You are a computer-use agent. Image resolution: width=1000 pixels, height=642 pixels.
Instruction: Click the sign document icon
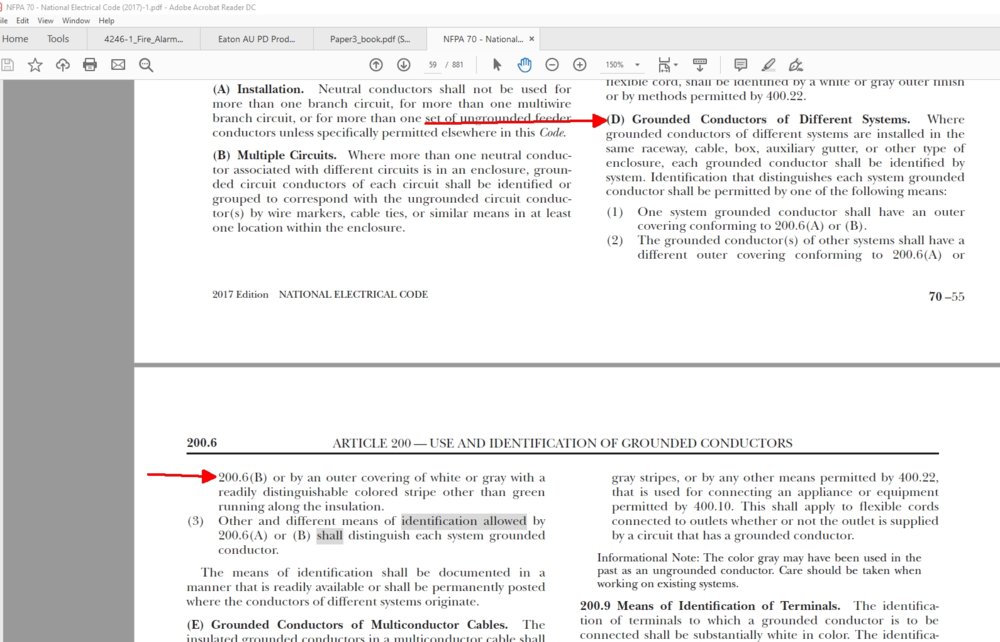[796, 64]
